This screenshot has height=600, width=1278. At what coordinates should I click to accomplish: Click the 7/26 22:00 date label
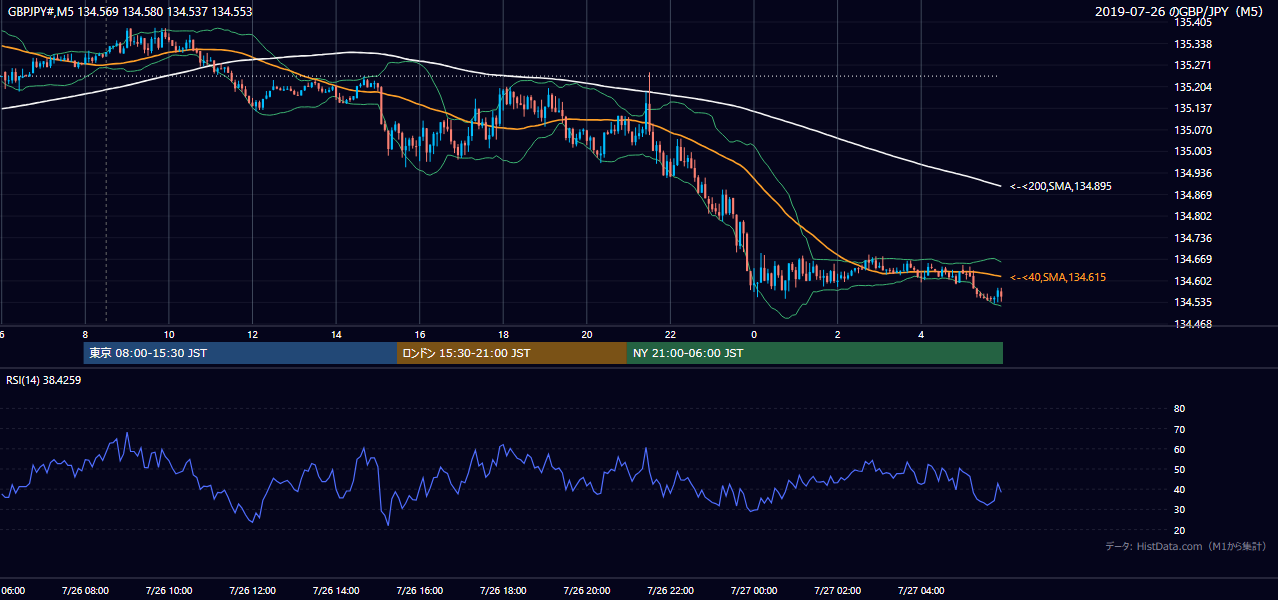[x=670, y=591]
